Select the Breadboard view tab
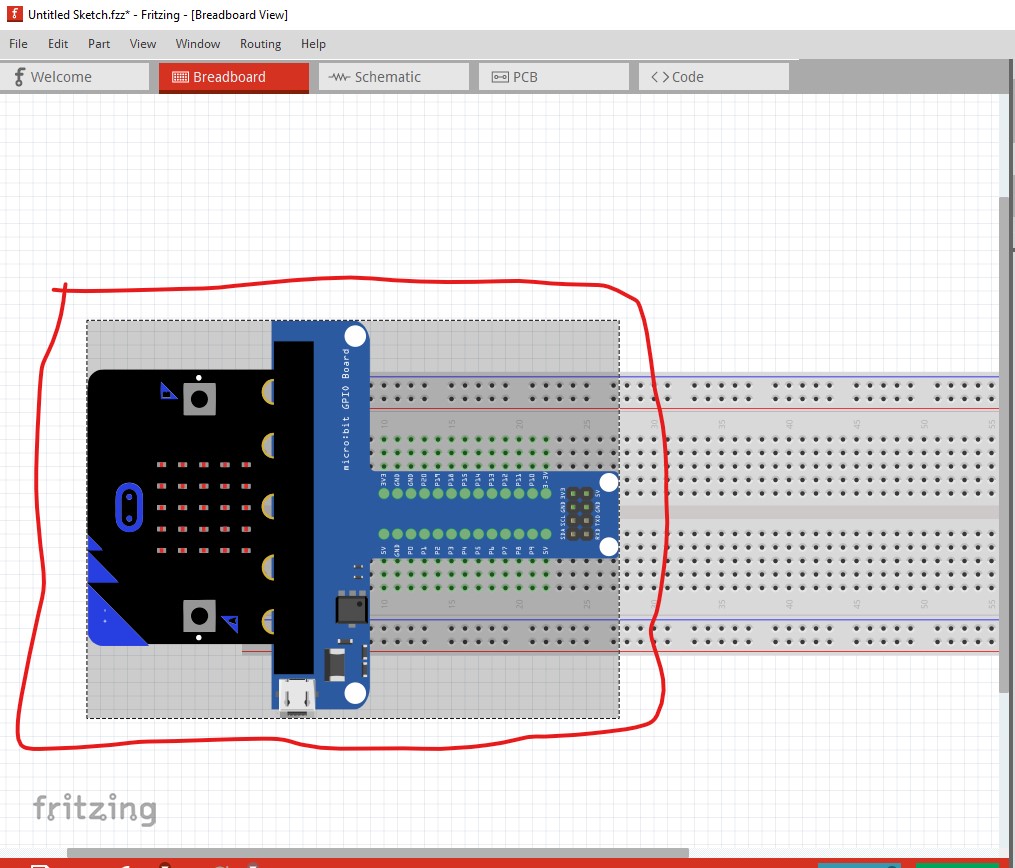The width and height of the screenshot is (1015, 868). click(234, 77)
